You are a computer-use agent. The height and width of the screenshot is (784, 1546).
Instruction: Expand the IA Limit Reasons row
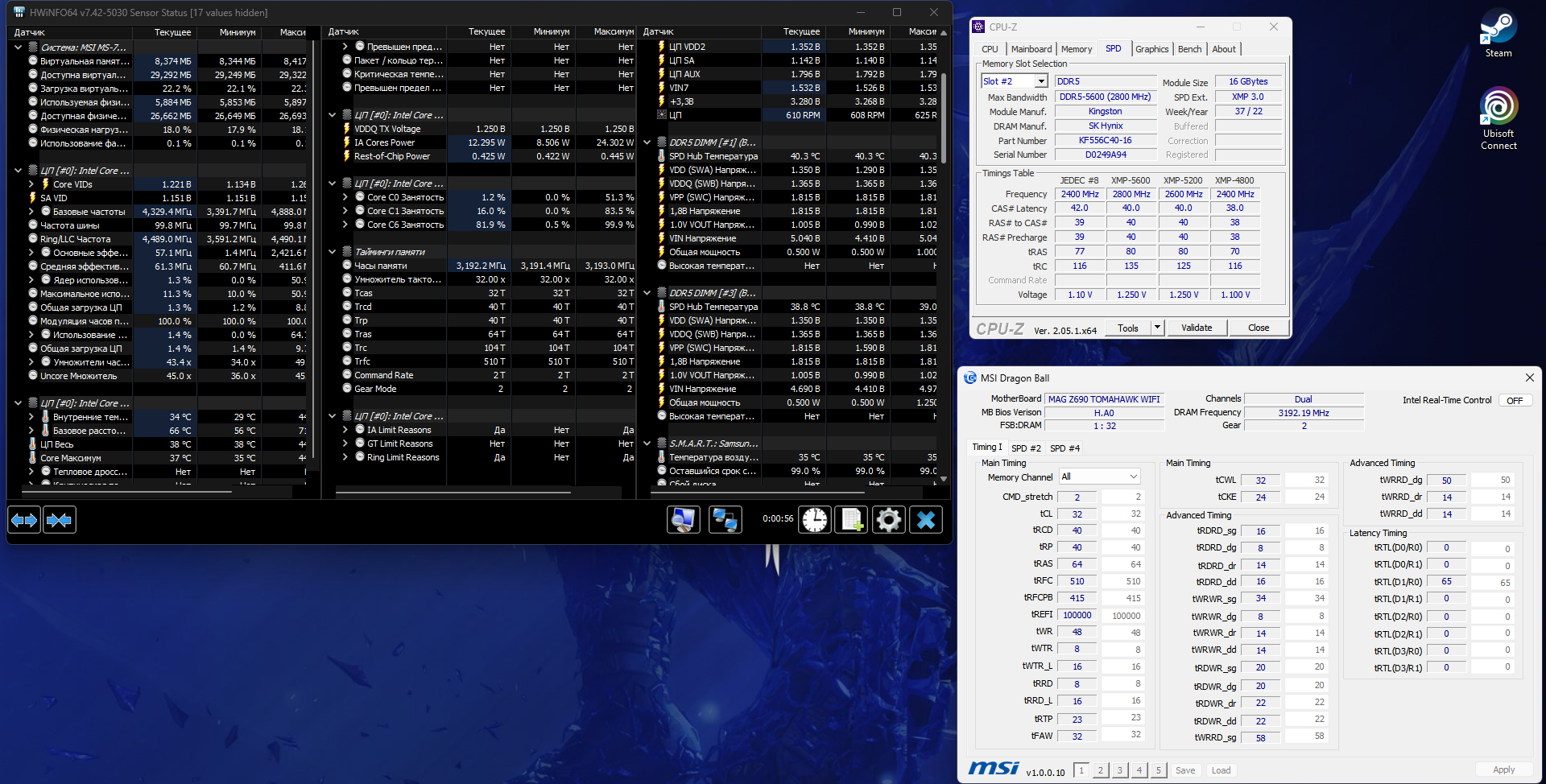[345, 430]
